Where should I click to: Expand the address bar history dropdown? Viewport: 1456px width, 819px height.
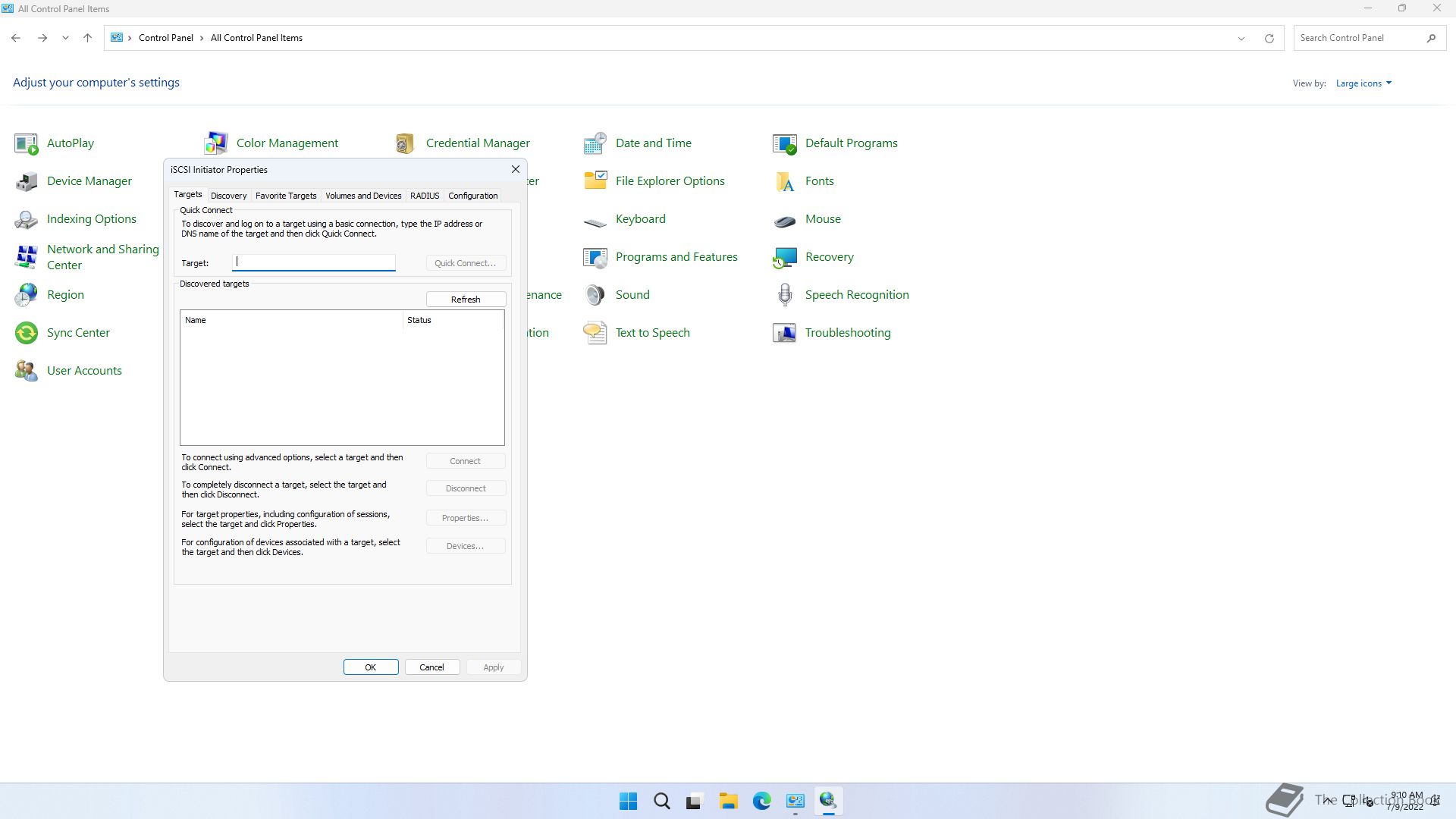(x=1241, y=38)
